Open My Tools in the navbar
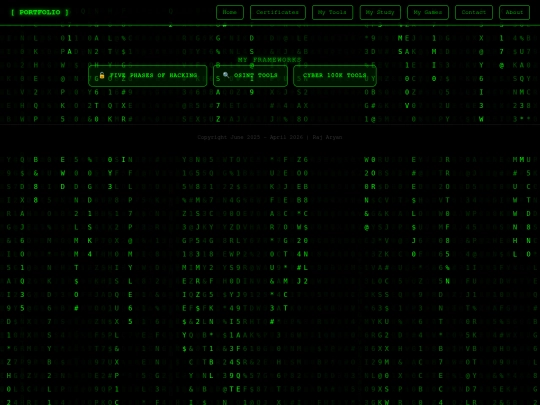Image resolution: width=540 pixels, height=405 pixels. coord(332,12)
